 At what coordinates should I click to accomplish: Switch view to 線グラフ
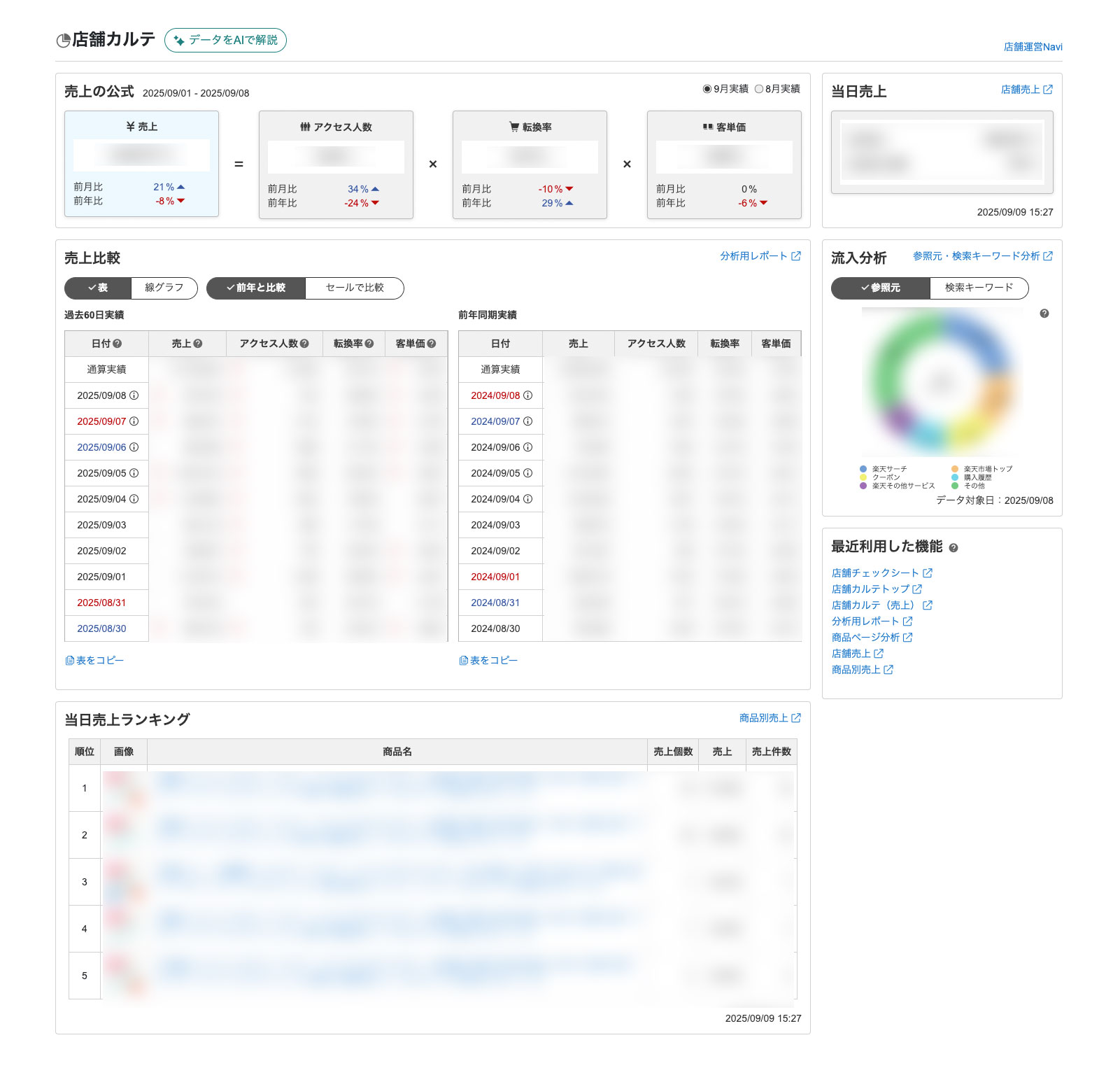pos(164,288)
